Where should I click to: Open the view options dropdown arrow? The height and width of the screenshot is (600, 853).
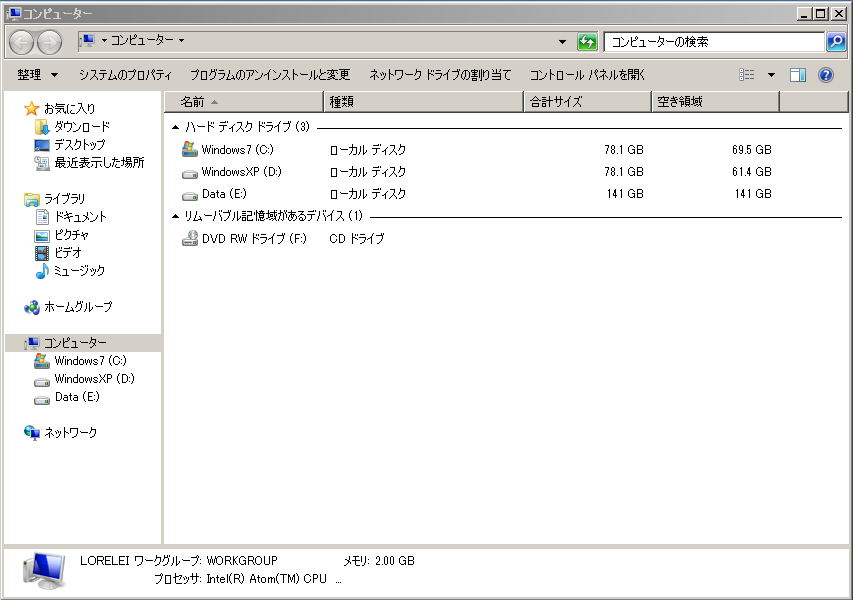[x=771, y=74]
